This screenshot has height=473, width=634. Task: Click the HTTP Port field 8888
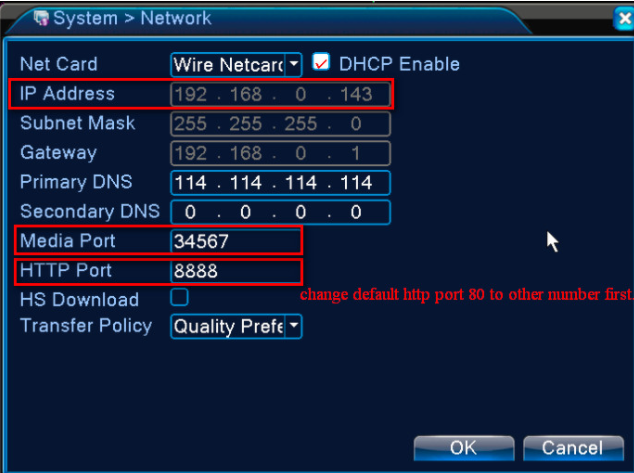(236, 271)
